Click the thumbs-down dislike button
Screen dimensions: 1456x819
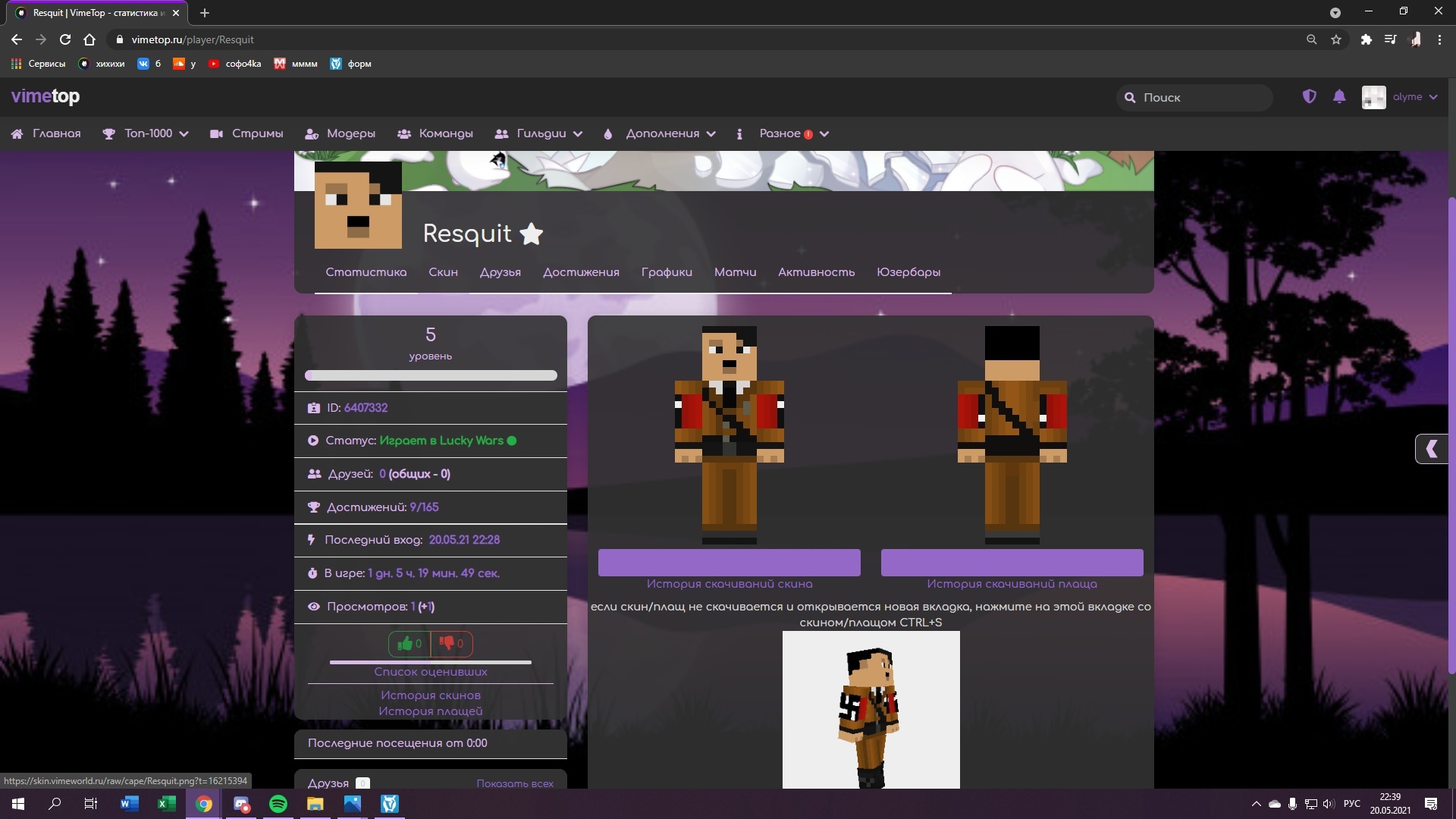[x=452, y=644]
